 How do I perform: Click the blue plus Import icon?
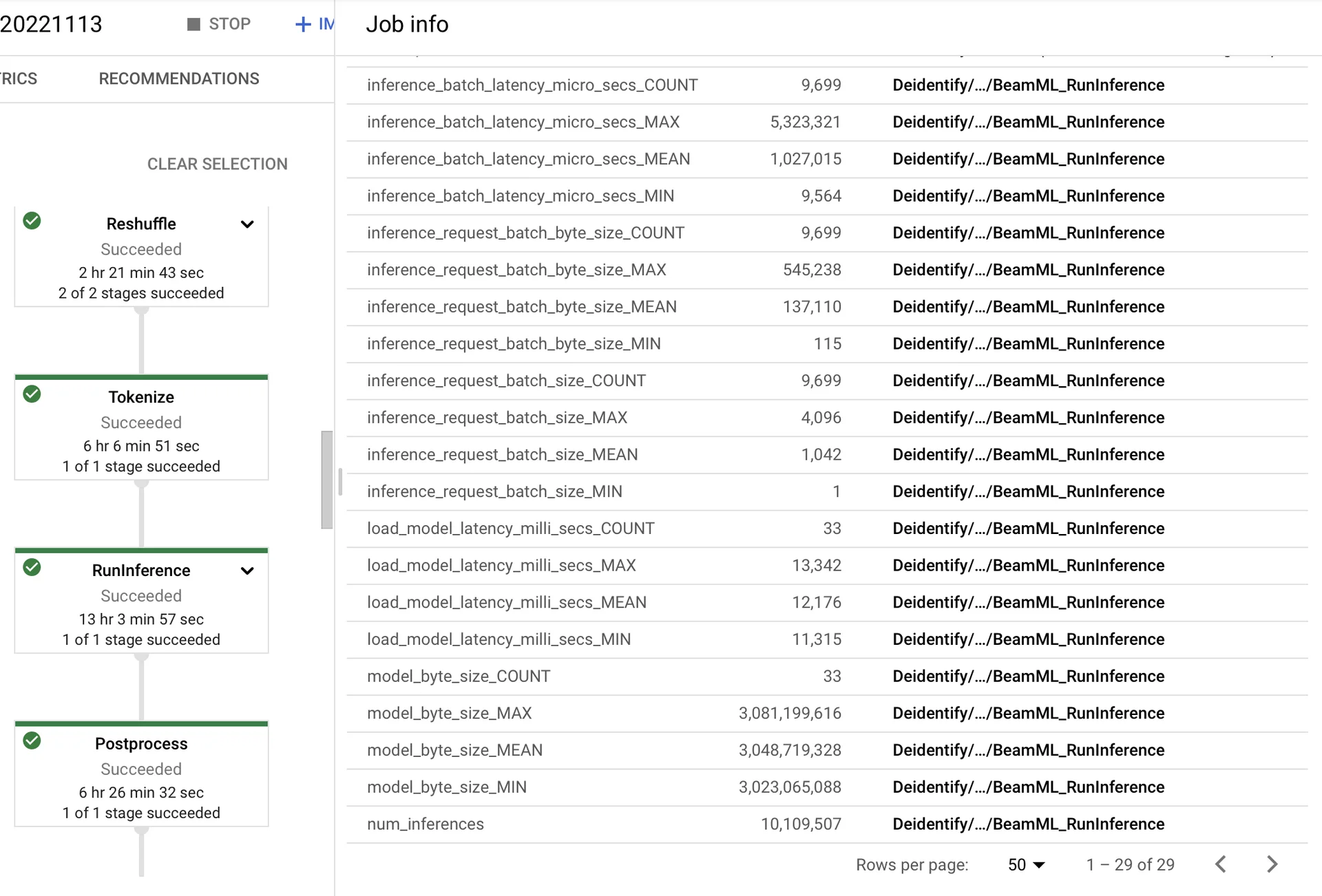click(x=303, y=24)
